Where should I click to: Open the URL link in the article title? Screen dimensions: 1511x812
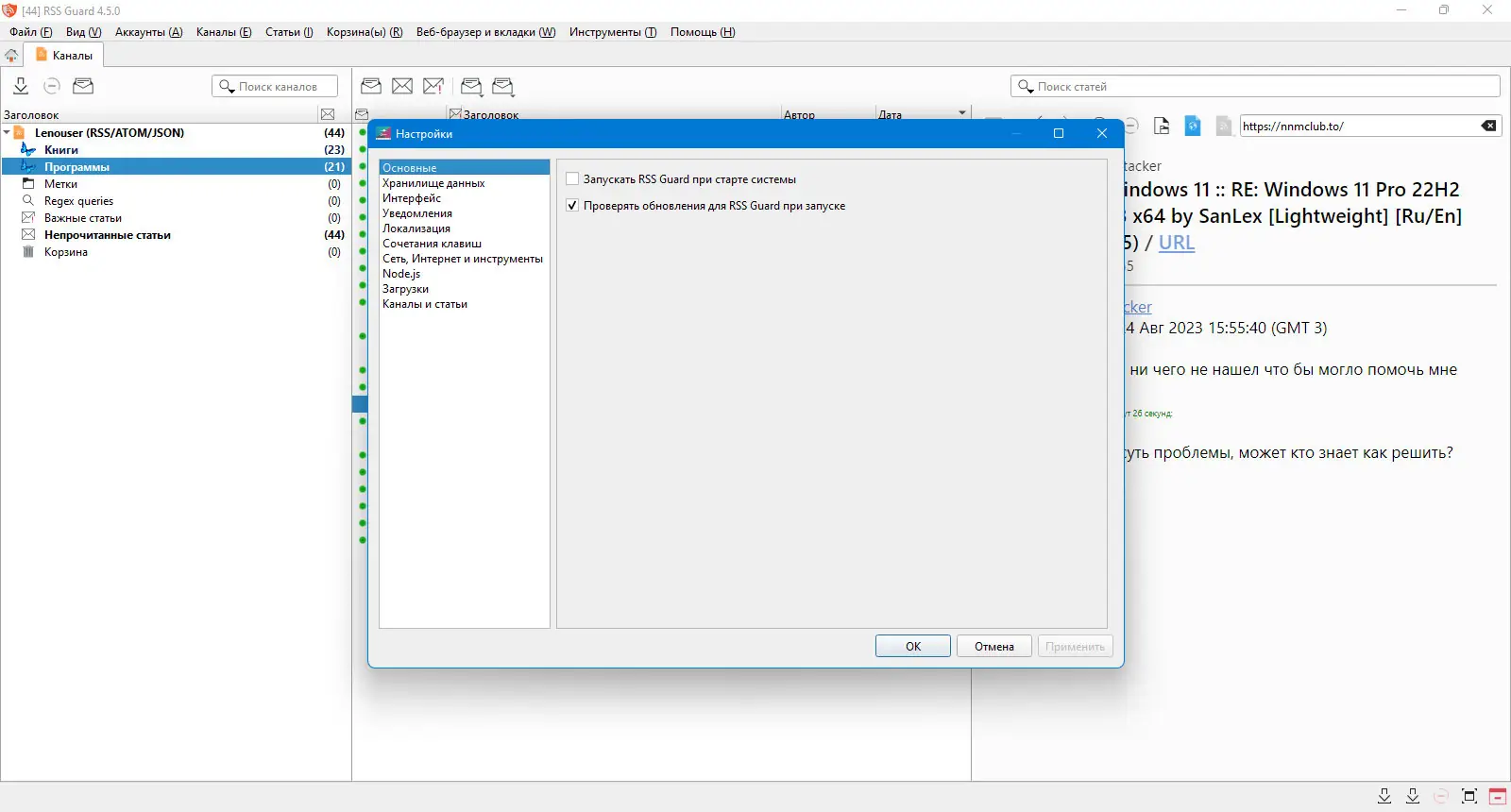[1177, 243]
